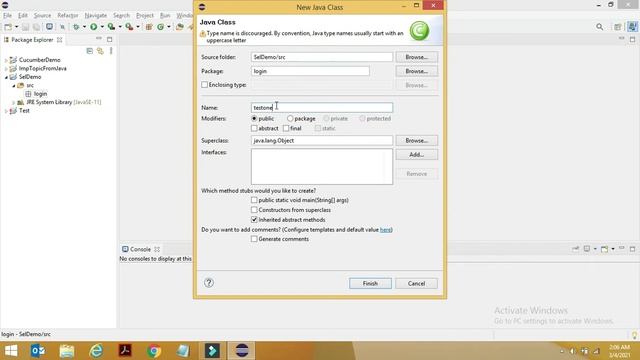The image size is (640, 360).
Task: Expand the JRE System Library node
Action: (13, 102)
